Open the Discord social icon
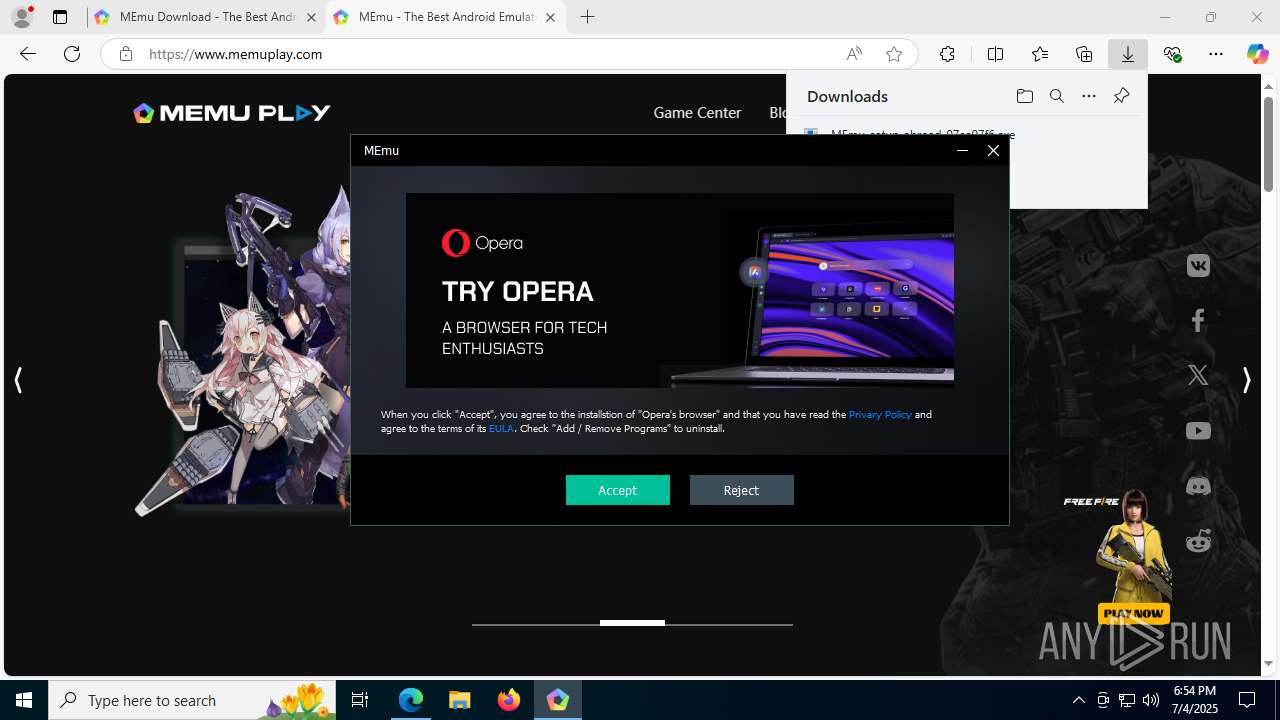This screenshot has height=720, width=1280. pos(1198,486)
